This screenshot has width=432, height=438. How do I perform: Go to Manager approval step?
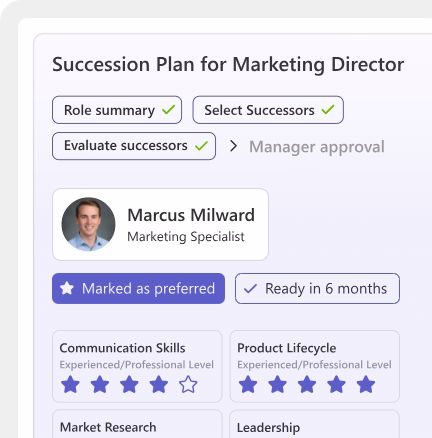[x=317, y=147]
